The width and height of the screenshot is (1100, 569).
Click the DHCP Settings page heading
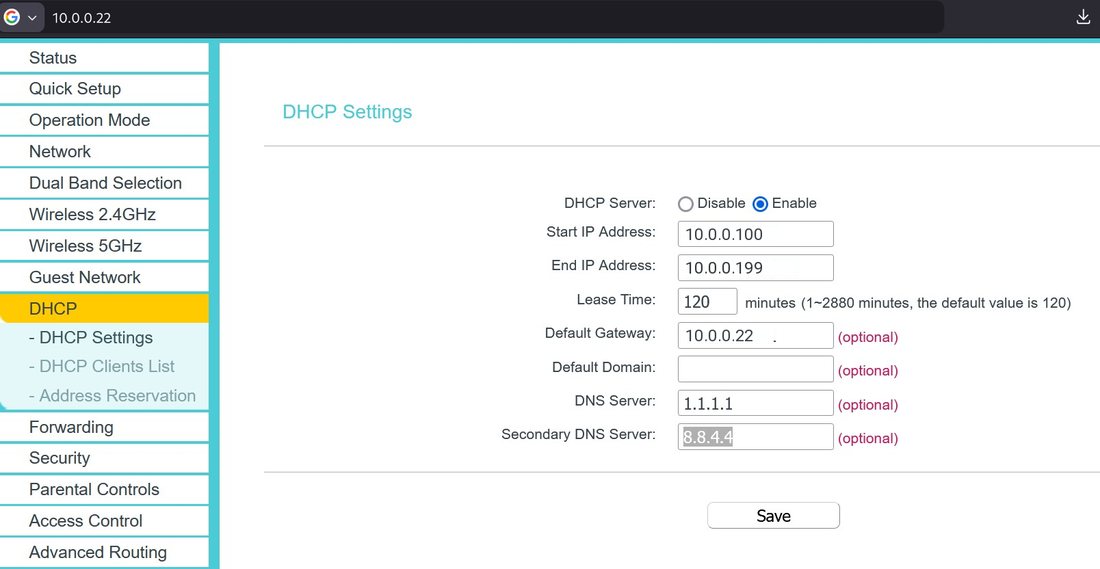(x=347, y=112)
